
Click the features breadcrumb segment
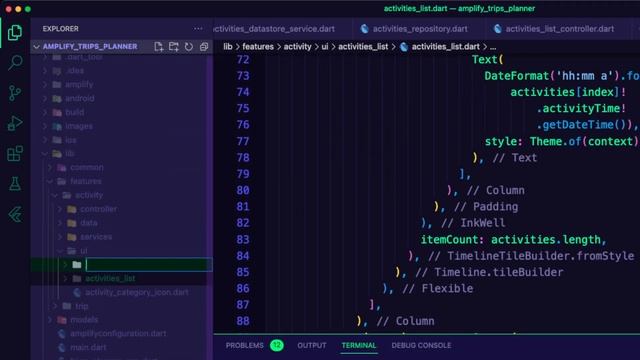(258, 47)
